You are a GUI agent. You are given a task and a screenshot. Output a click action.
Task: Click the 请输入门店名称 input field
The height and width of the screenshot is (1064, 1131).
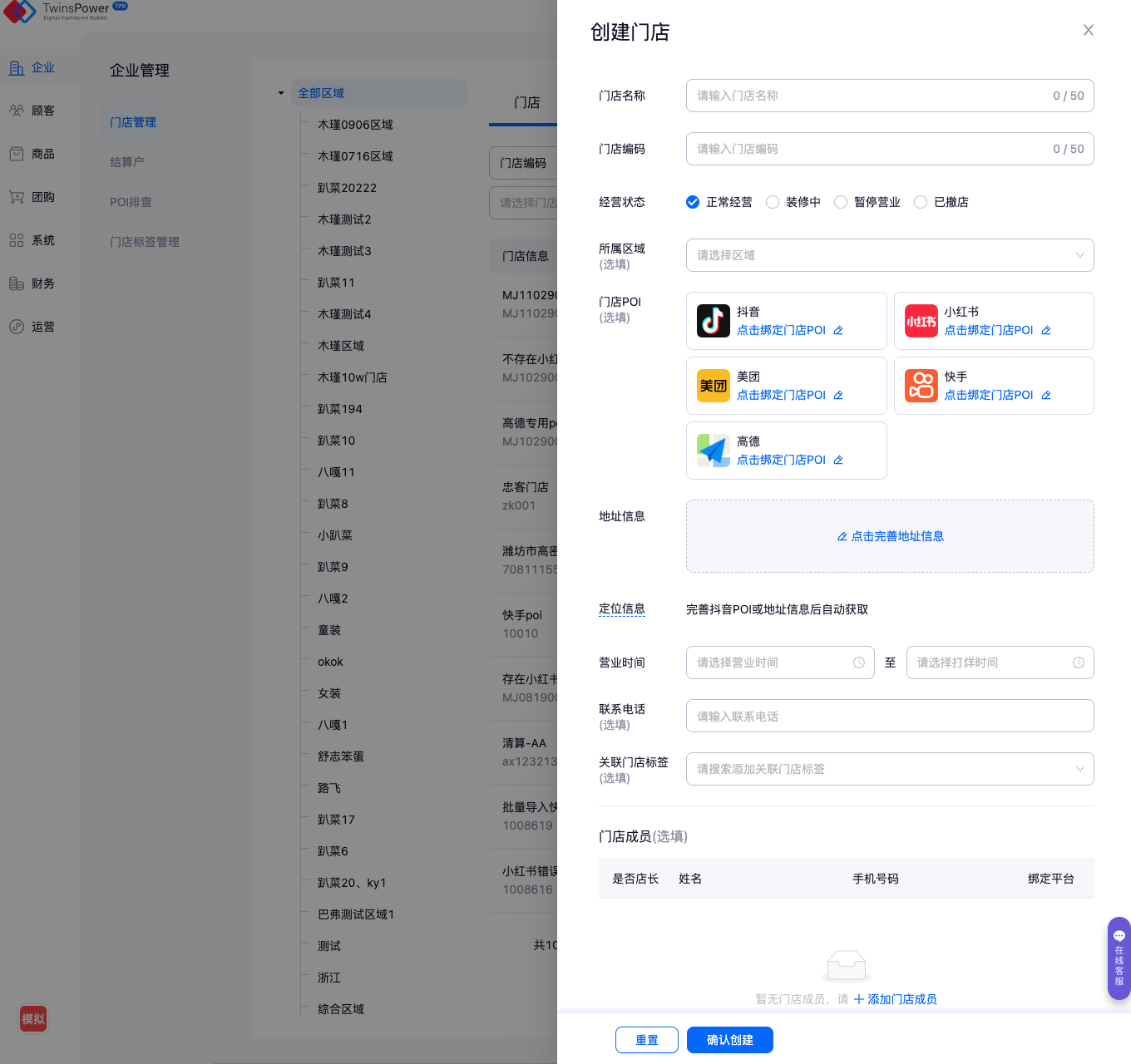869,96
